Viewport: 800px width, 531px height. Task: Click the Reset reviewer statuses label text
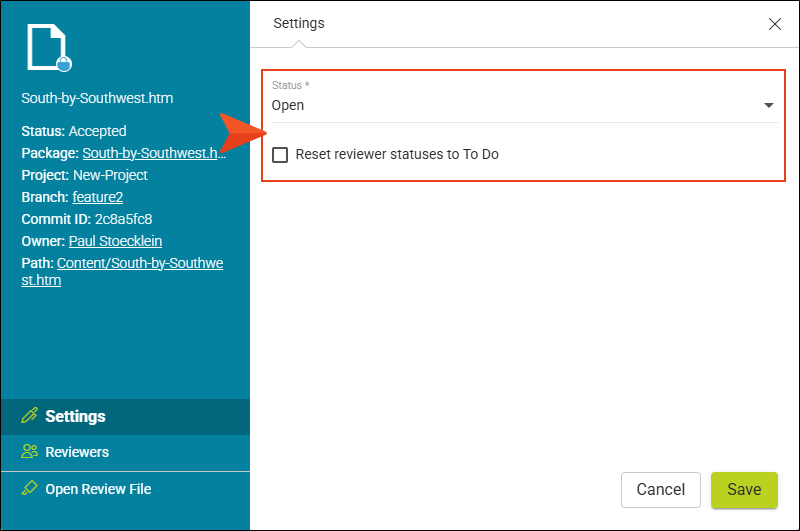tap(397, 154)
